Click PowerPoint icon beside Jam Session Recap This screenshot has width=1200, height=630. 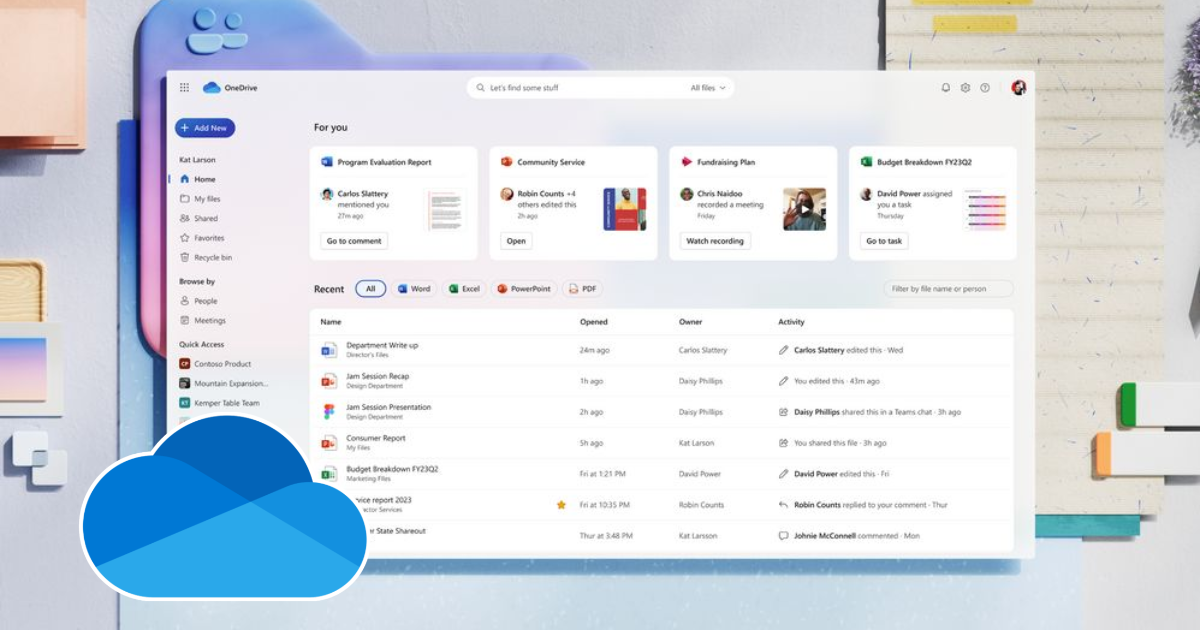329,381
